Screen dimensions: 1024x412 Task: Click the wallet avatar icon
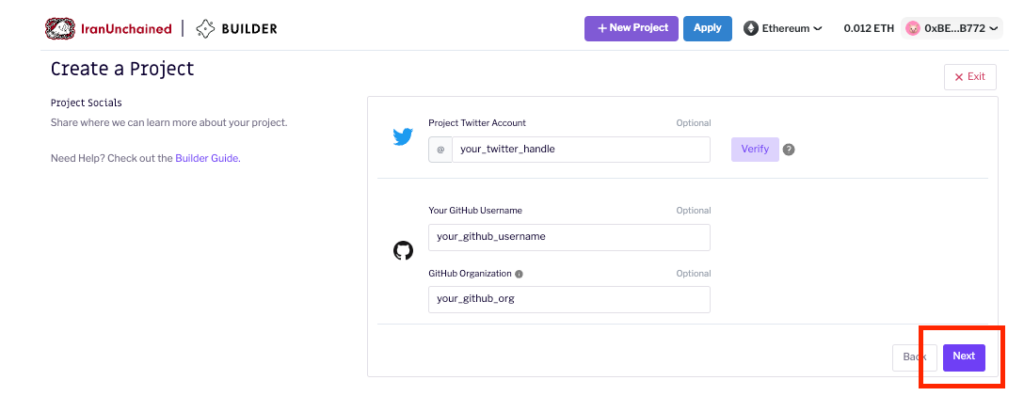coord(913,28)
